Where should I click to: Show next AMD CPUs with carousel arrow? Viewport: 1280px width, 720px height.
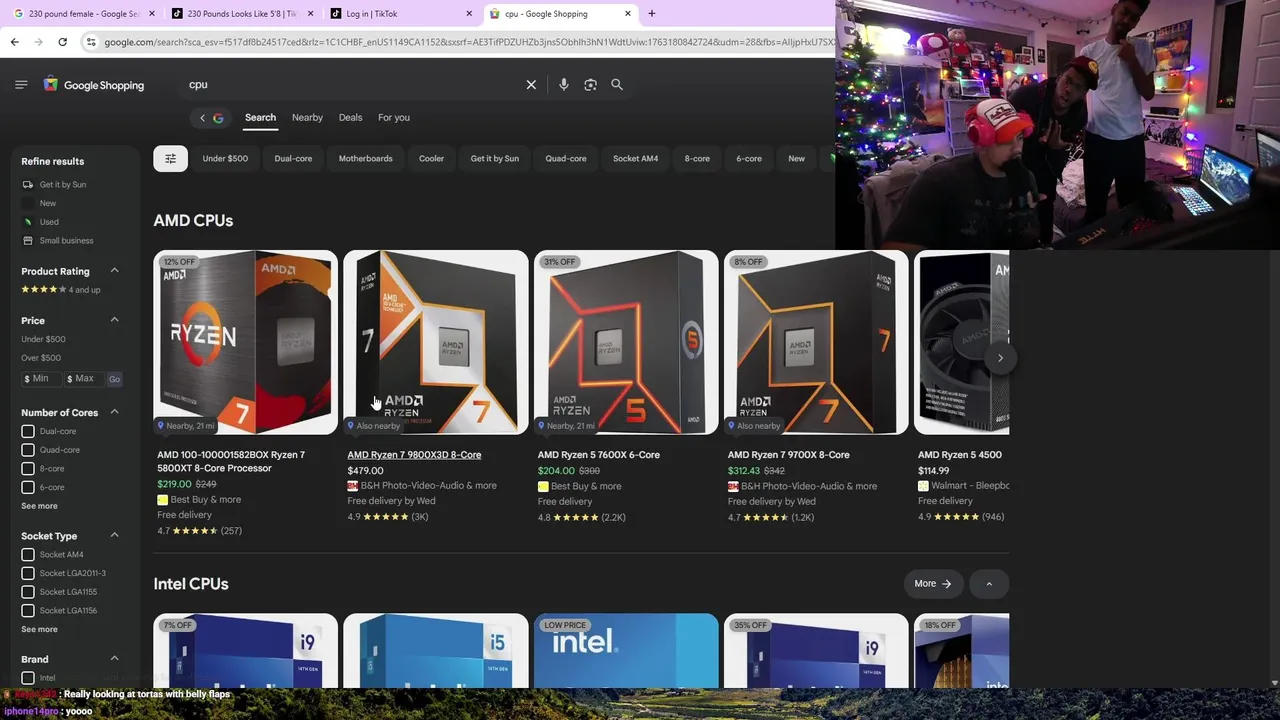pos(1000,358)
